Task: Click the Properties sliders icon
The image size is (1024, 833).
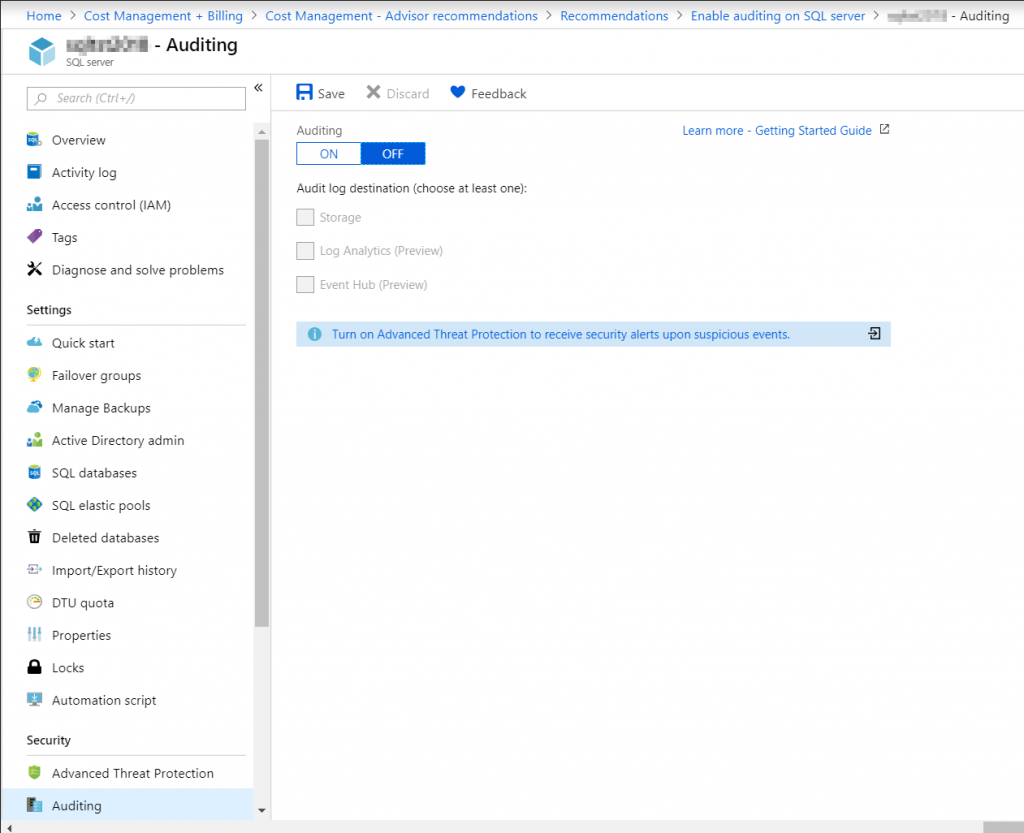Action: (x=34, y=634)
